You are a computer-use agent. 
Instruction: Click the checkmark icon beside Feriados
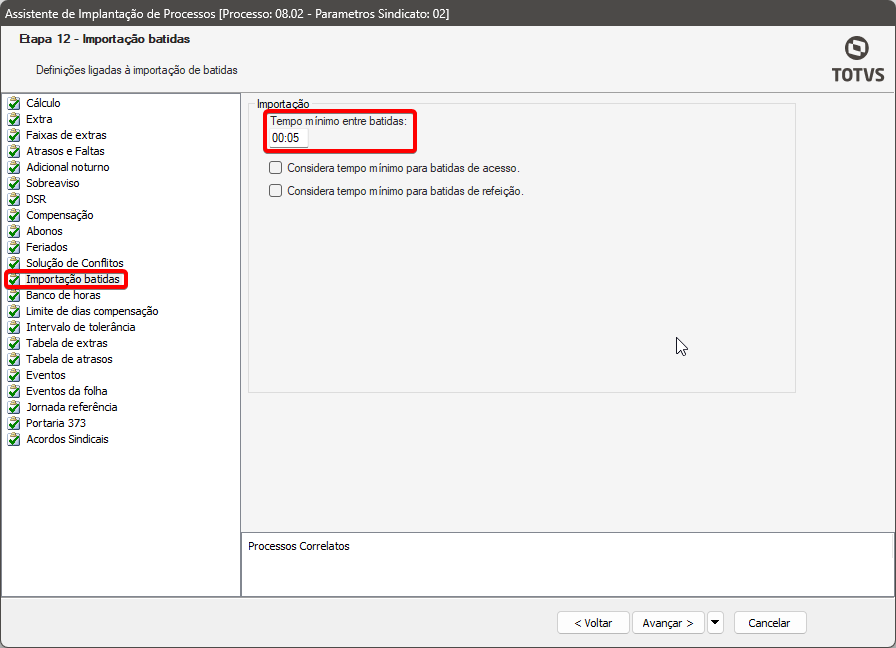click(x=14, y=247)
